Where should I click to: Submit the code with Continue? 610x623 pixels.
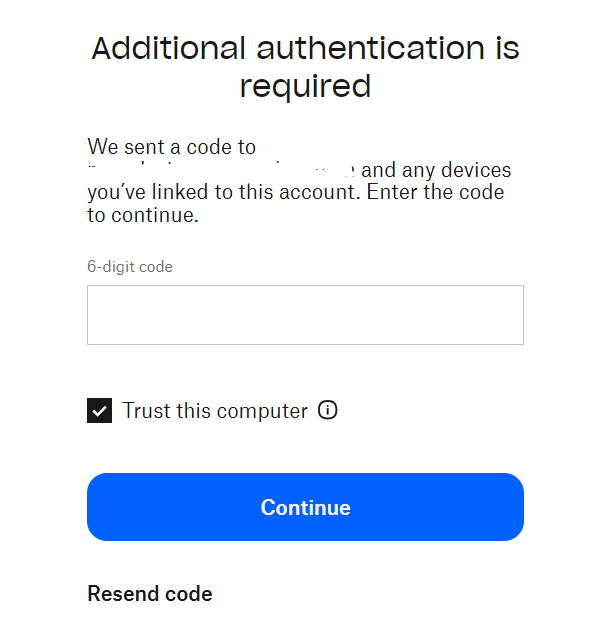pos(305,507)
